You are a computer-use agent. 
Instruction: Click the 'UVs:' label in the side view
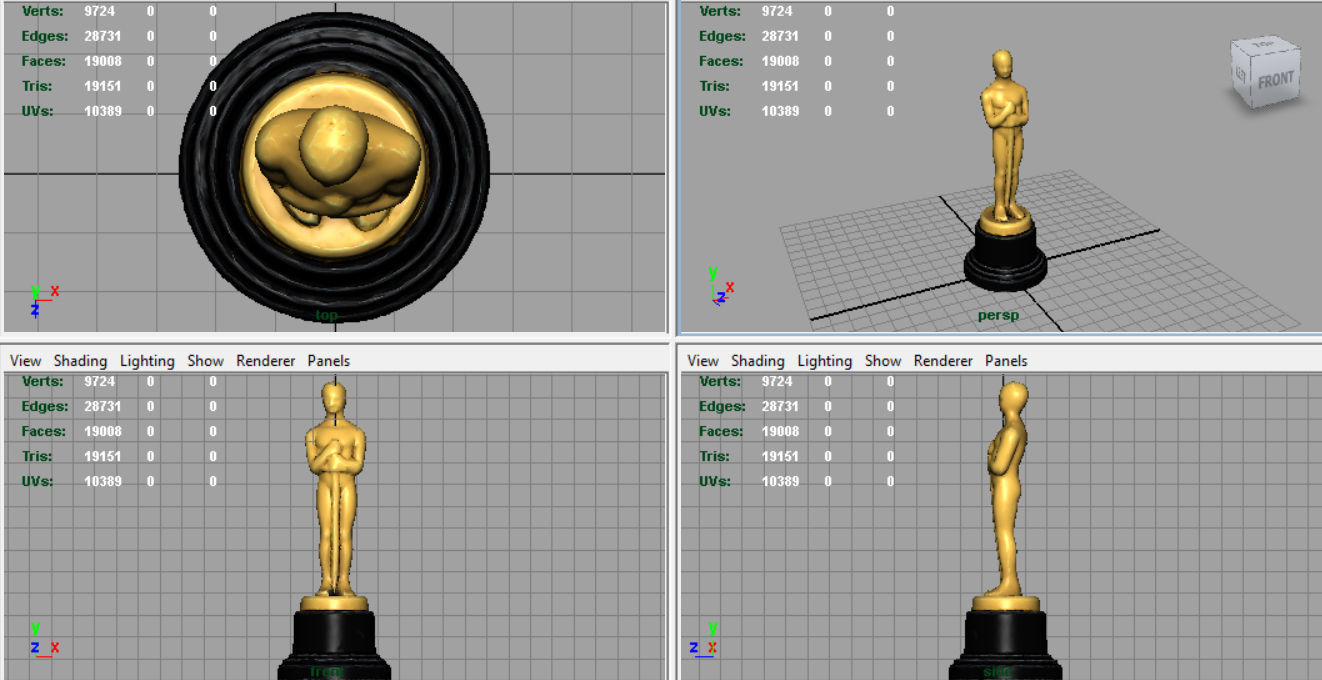(x=716, y=481)
